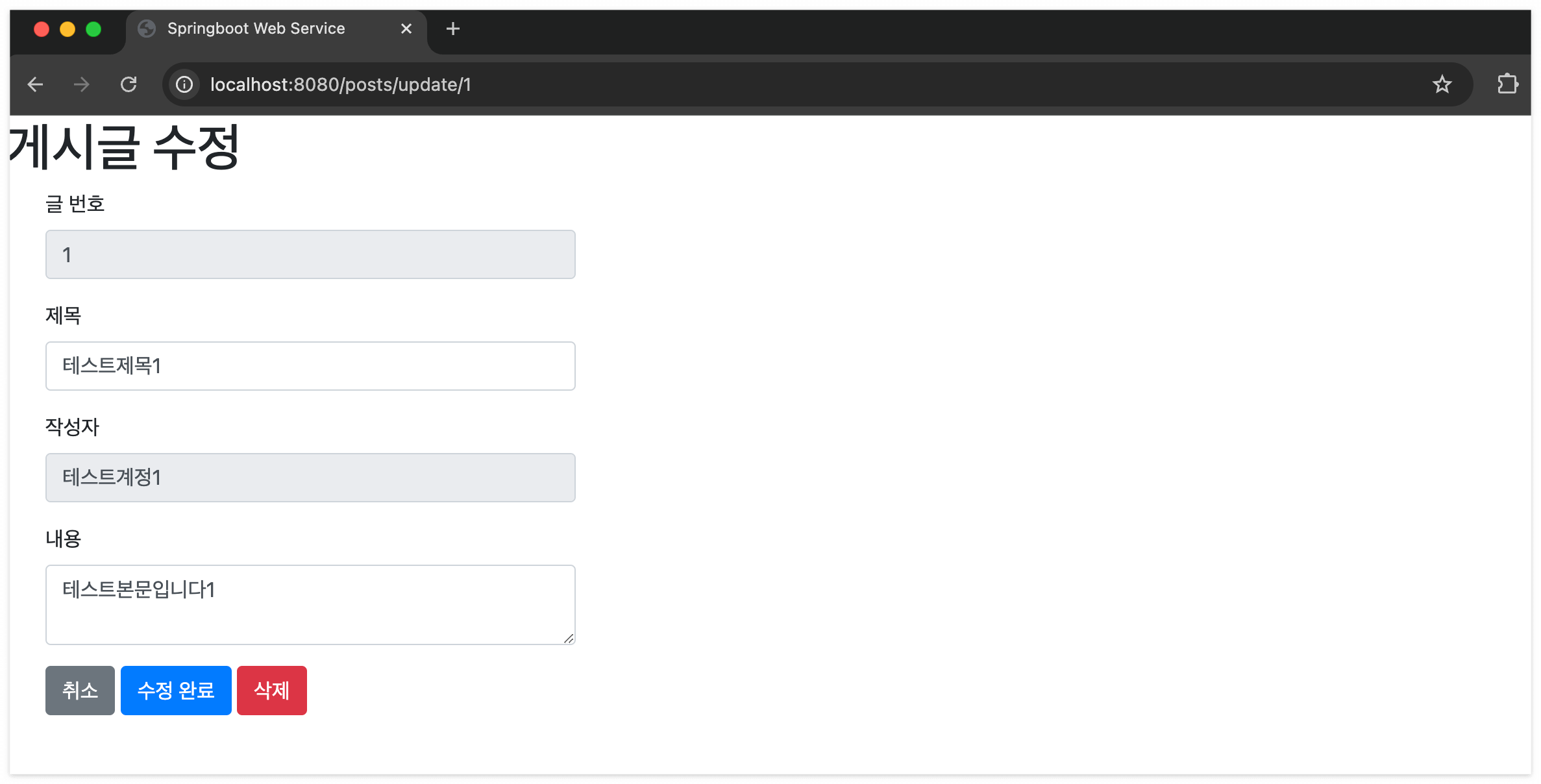Open a new tab with plus
This screenshot has height=784, width=1541.
pyautogui.click(x=453, y=29)
